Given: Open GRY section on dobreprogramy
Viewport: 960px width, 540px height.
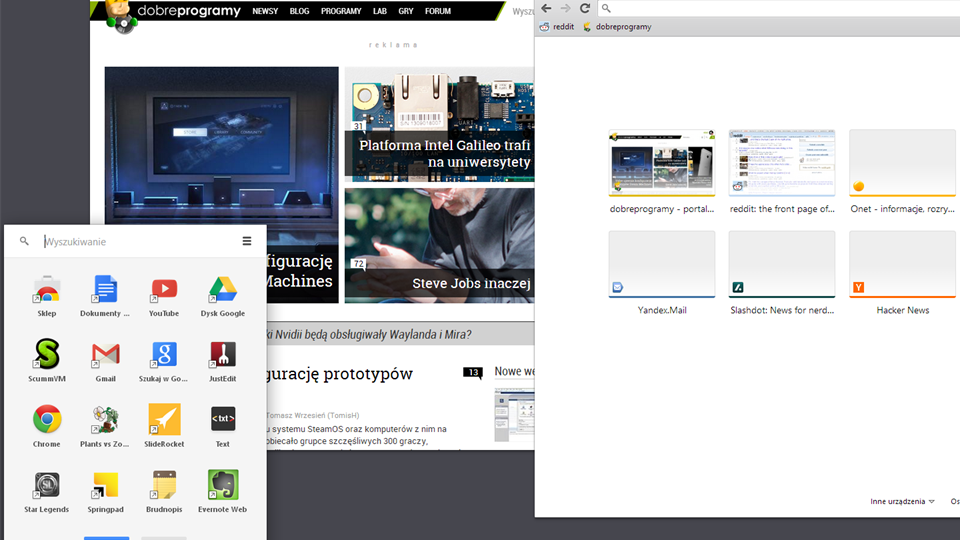Looking at the screenshot, I should point(405,11).
